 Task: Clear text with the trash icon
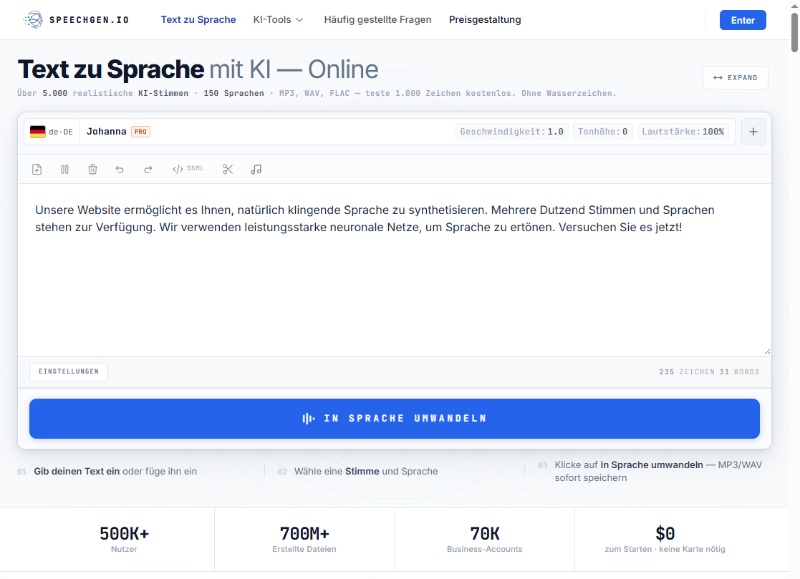[x=92, y=169]
